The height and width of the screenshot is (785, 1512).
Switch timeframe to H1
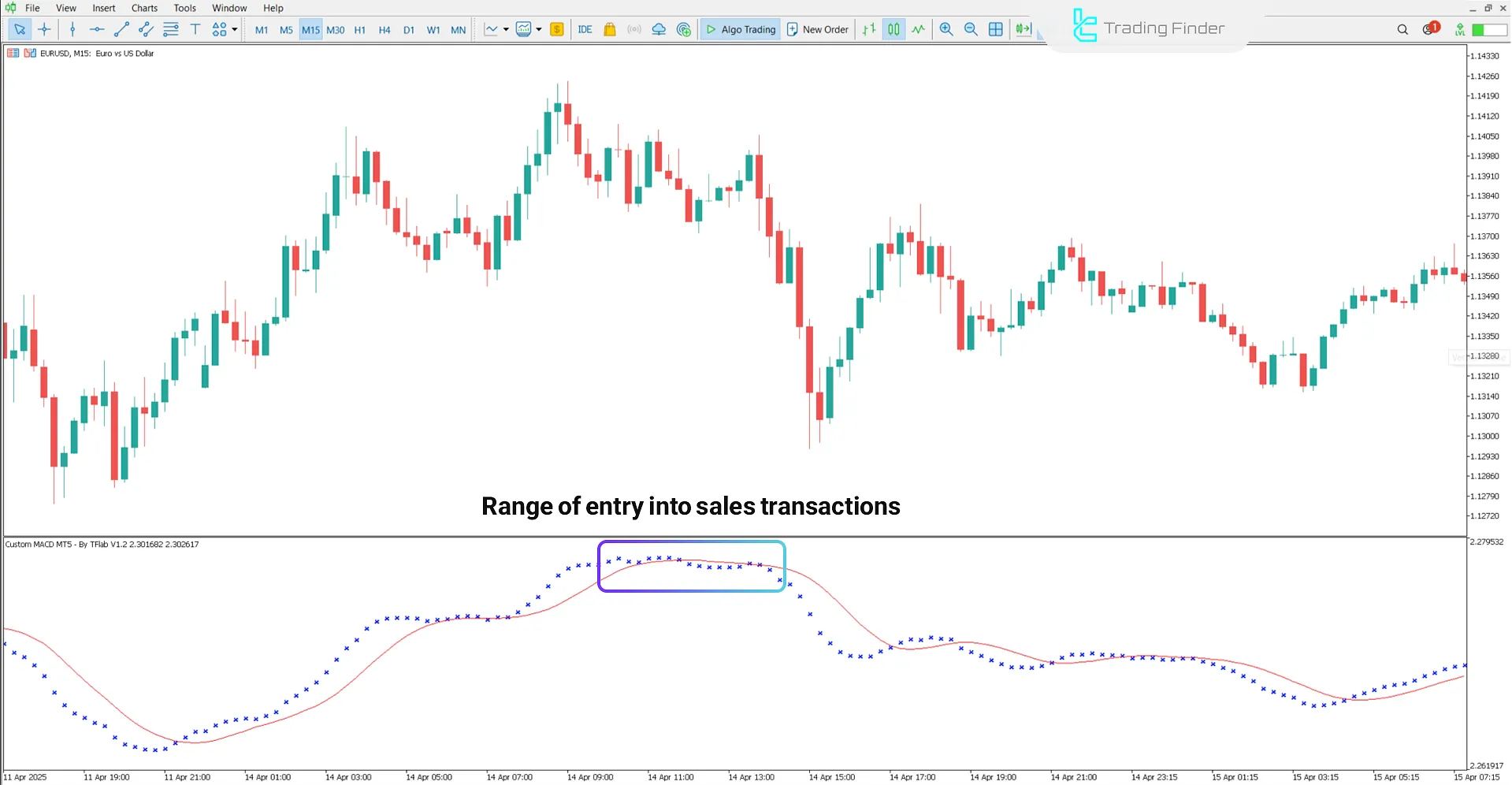pyautogui.click(x=359, y=29)
